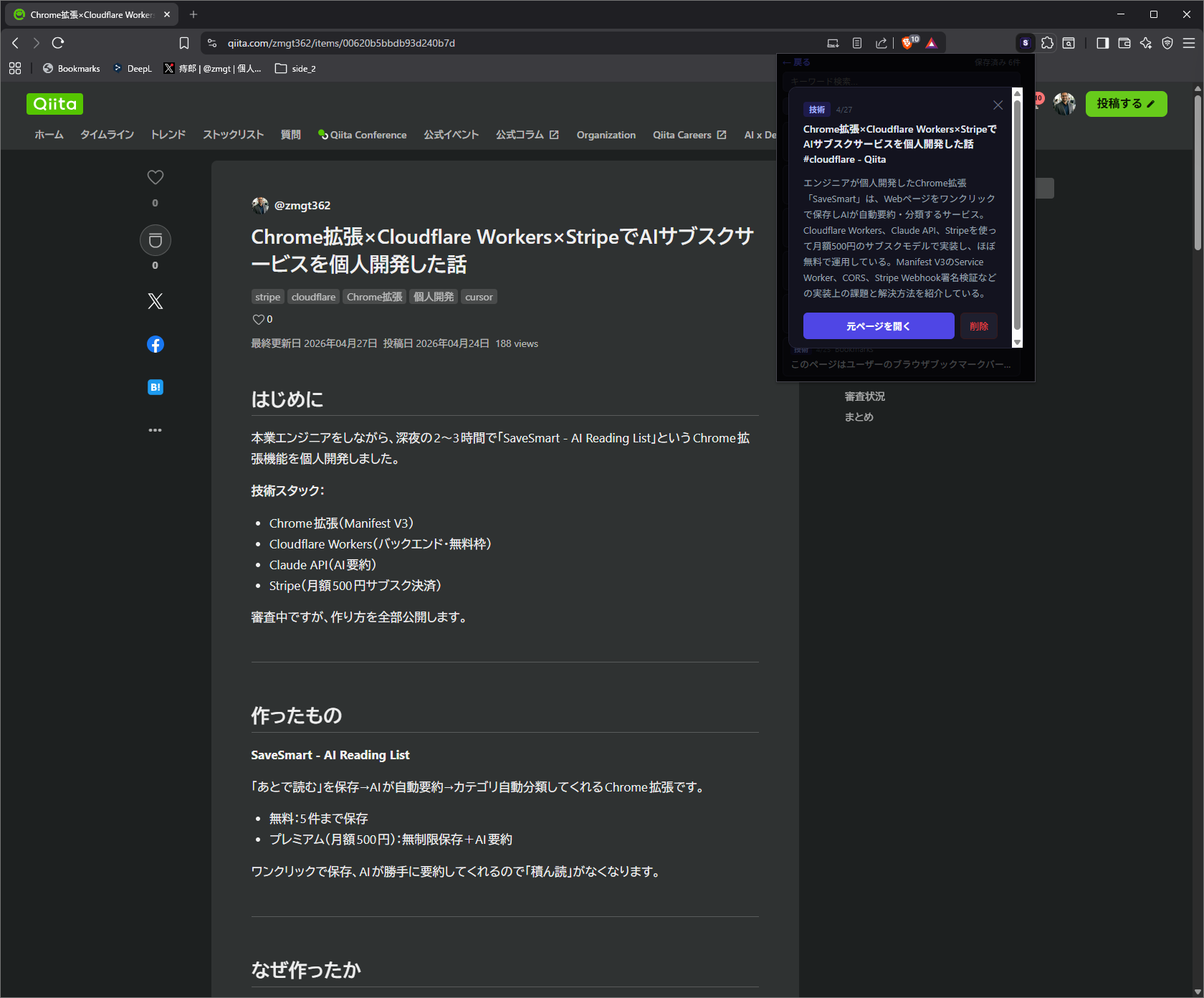
Task: Jump to 審査状況 in table of contents
Action: pos(864,396)
